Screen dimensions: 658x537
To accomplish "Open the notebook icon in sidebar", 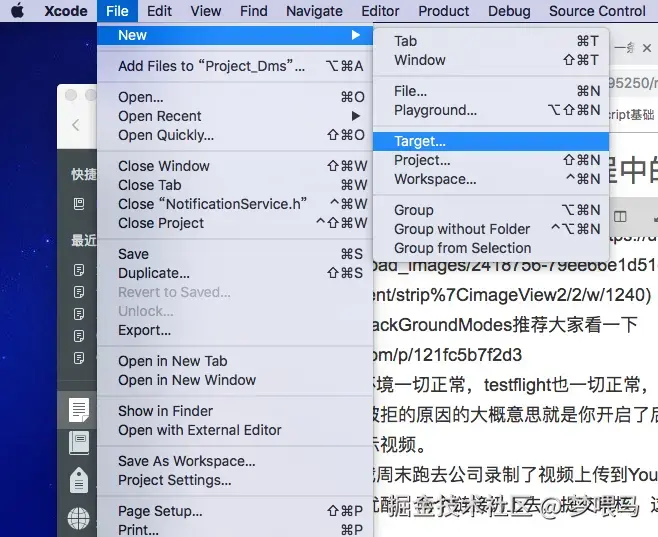I will [x=79, y=443].
